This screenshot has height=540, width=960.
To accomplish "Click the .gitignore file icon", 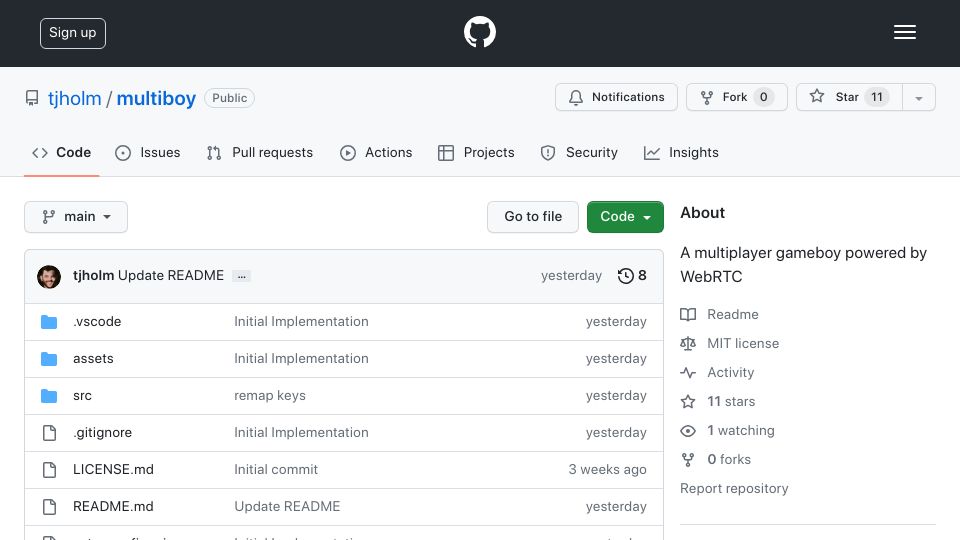I will click(x=49, y=433).
